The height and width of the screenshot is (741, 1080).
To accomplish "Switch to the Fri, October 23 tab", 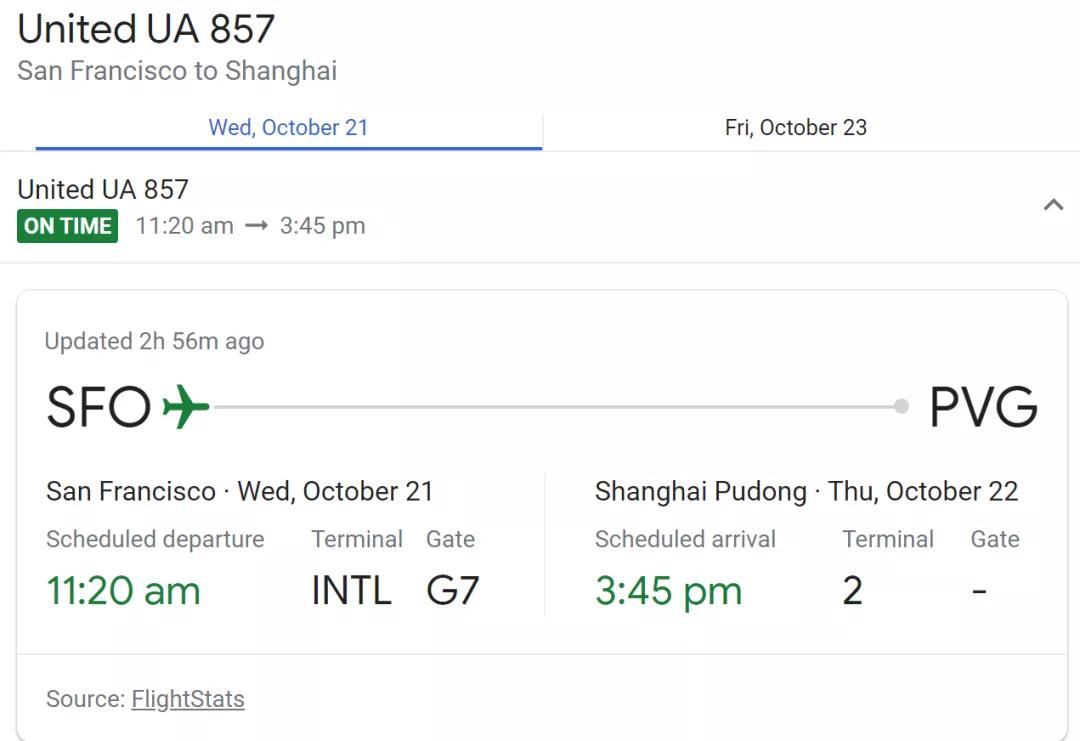I will 796,128.
